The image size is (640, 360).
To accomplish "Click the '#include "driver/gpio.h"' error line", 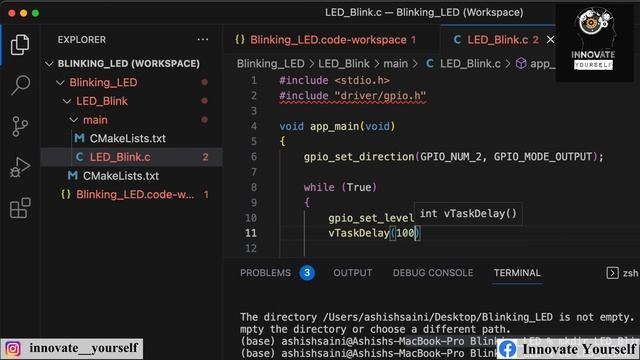I will [353, 96].
